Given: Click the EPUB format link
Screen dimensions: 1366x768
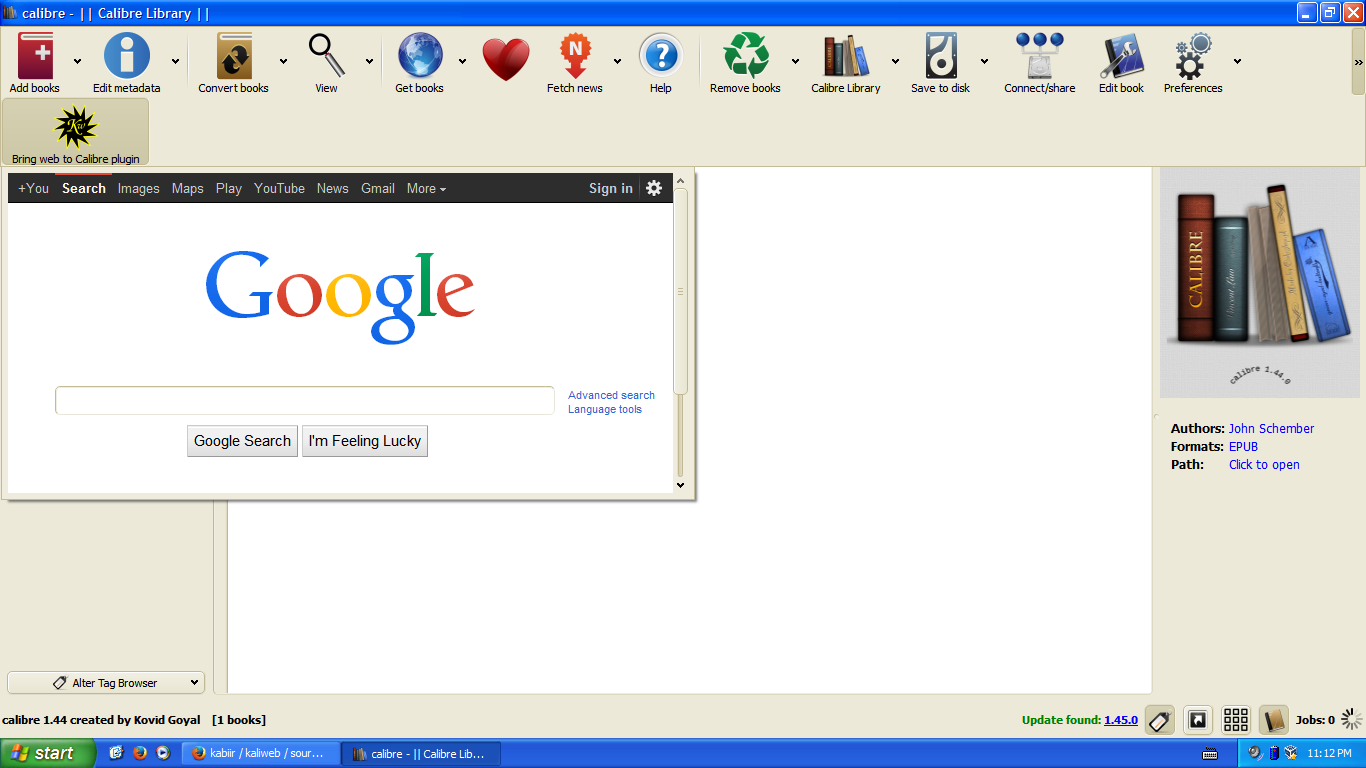Looking at the screenshot, I should point(1244,446).
